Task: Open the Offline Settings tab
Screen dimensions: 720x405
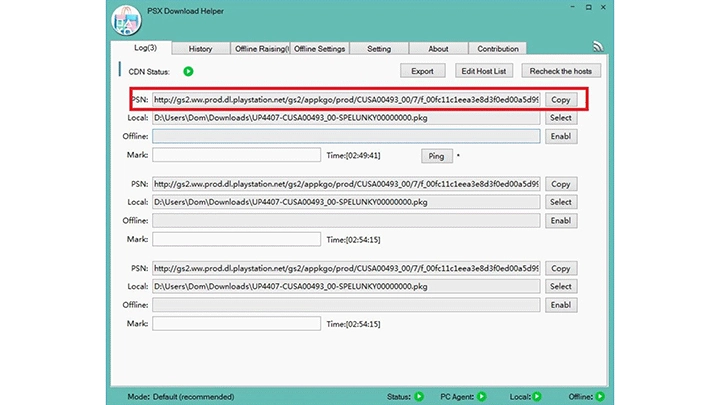Action: [x=320, y=49]
